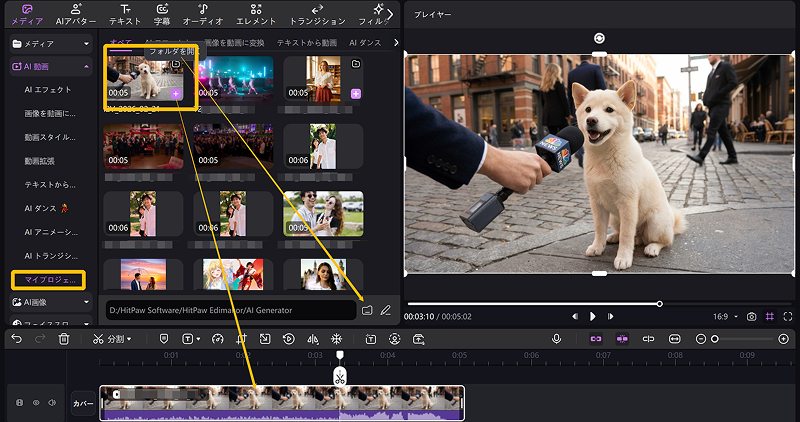
Task: Enter fullscreen preview in the player
Action: (788, 317)
